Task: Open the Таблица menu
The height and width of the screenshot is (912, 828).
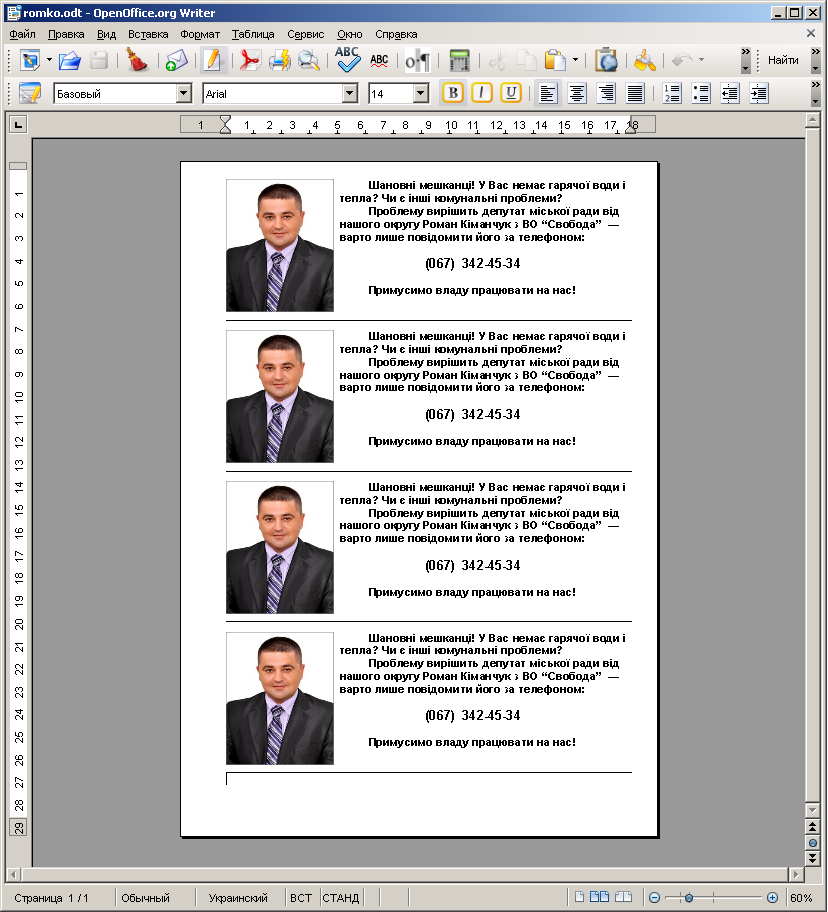Action: 253,34
